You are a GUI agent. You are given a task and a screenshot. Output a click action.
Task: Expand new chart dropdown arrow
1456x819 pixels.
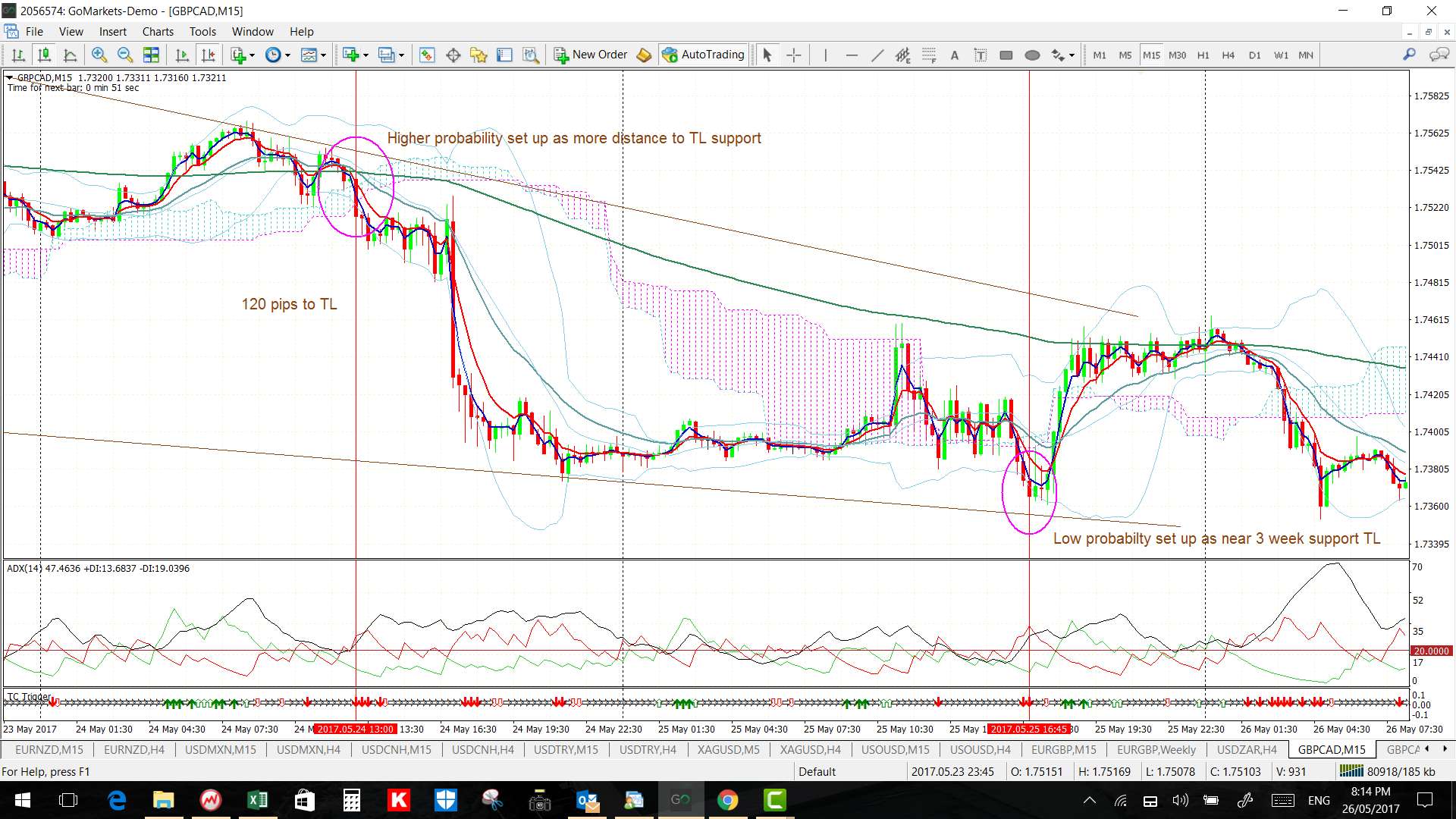(366, 55)
